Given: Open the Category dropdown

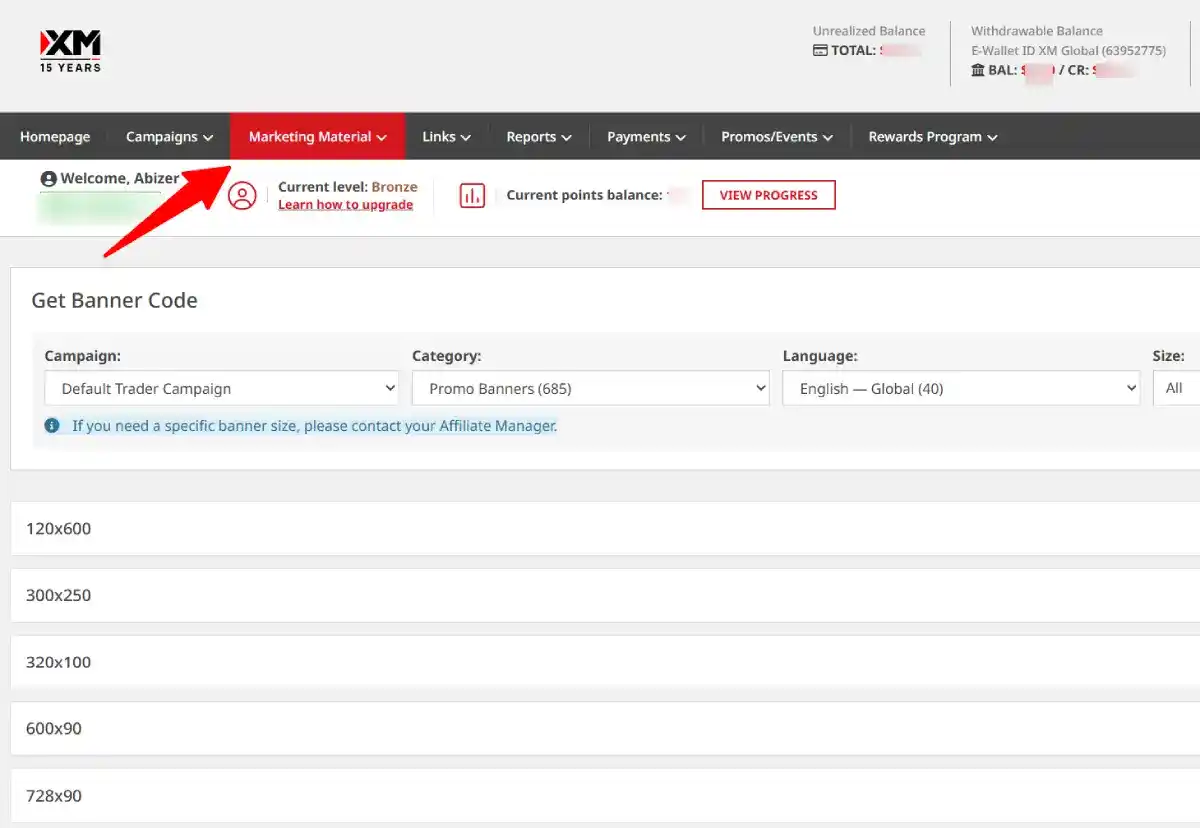Looking at the screenshot, I should pyautogui.click(x=590, y=388).
